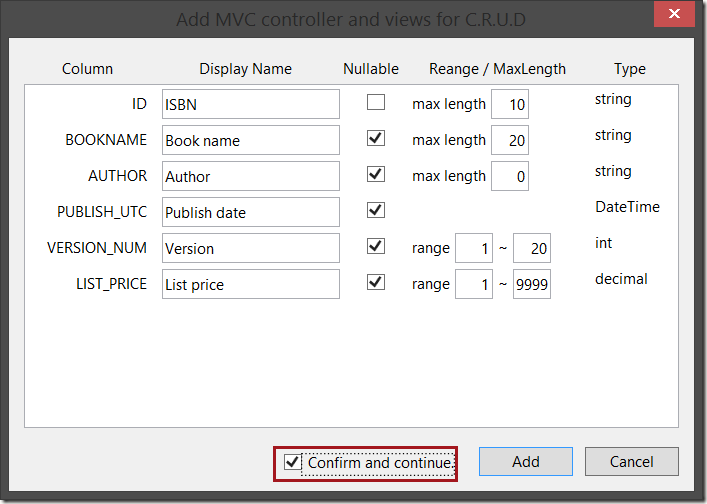
Task: Uncheck Nullable for BOOKNAME row
Action: tap(376, 138)
